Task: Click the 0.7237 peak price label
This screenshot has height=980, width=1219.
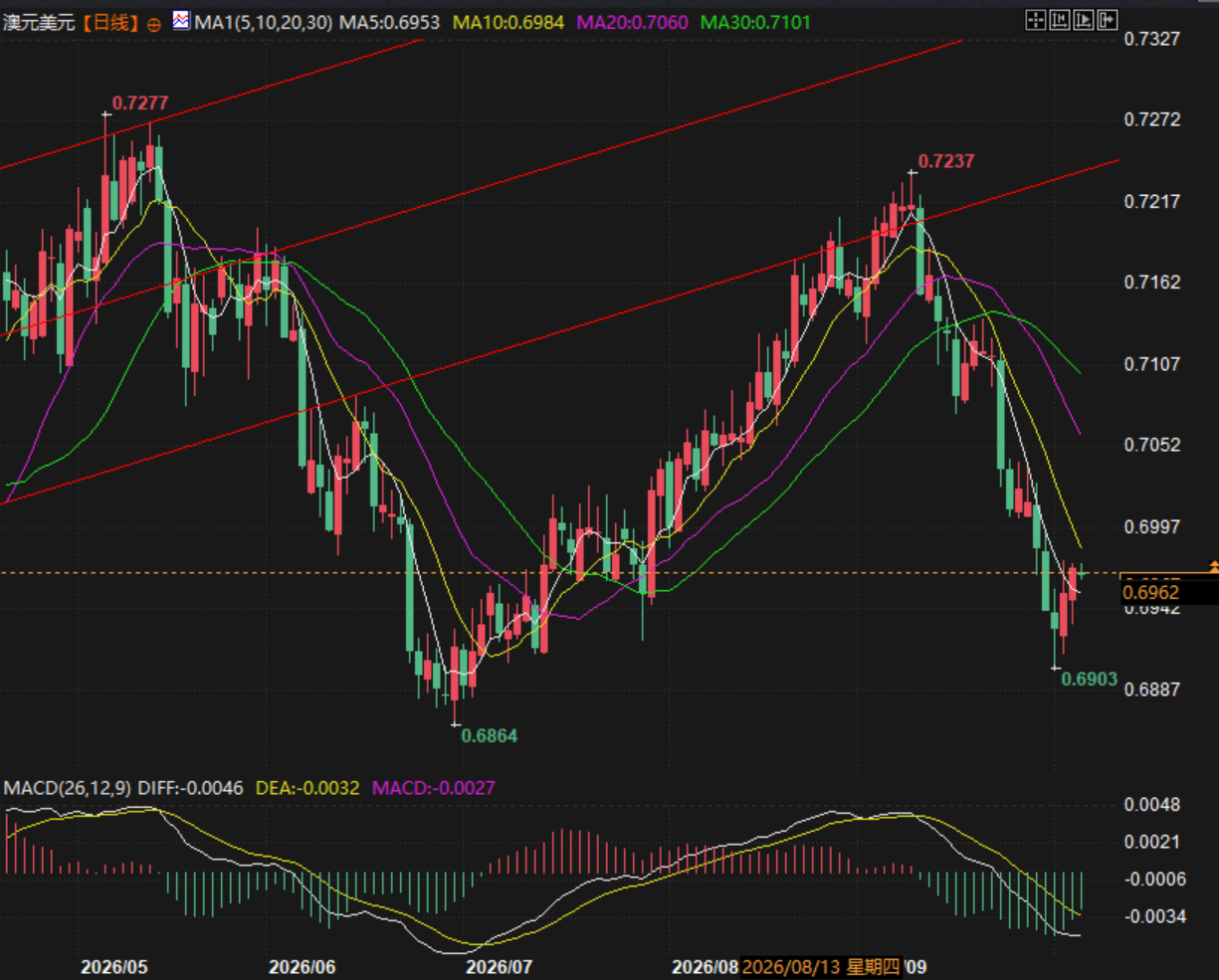Action: tap(946, 161)
